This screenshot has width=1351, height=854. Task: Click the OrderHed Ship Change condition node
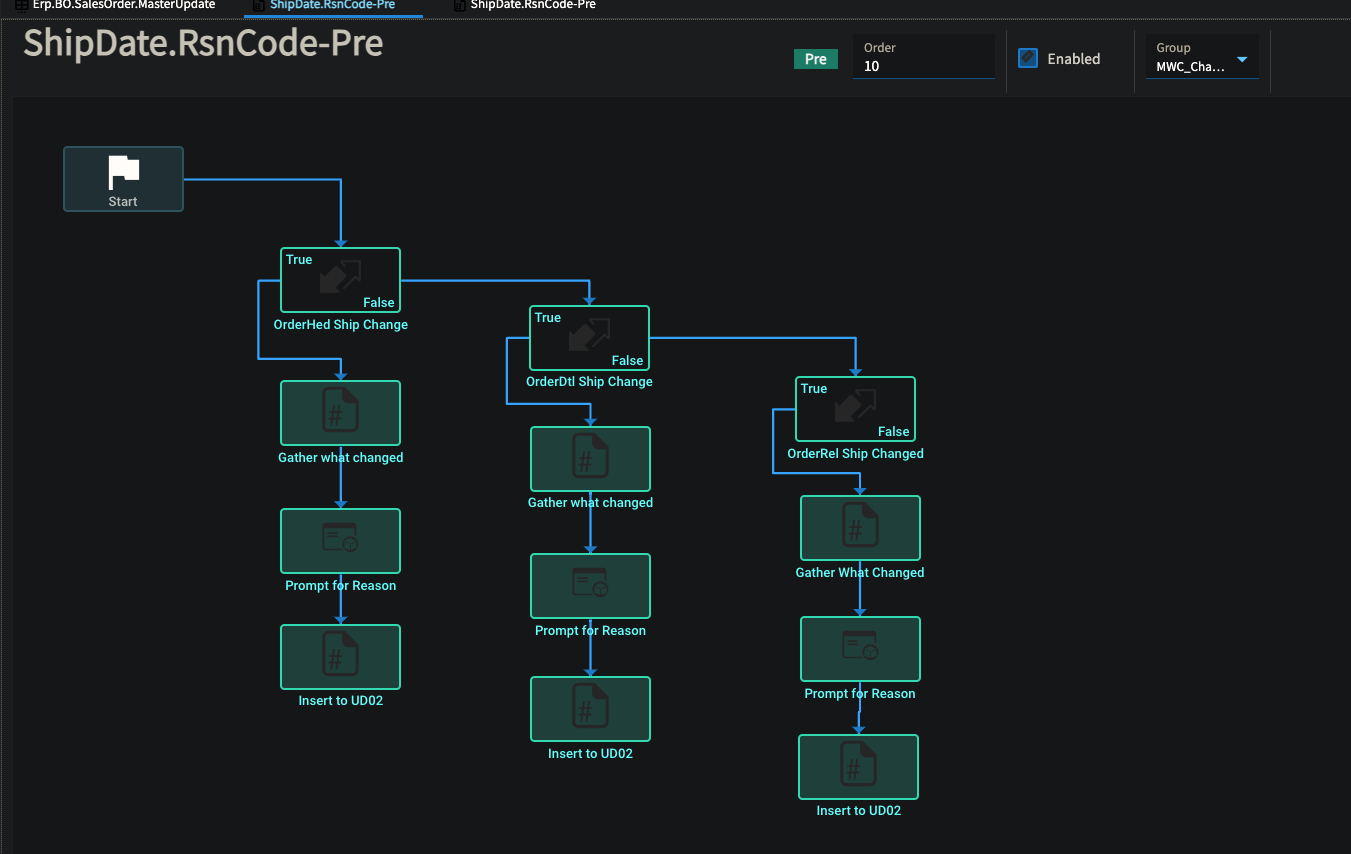click(340, 280)
